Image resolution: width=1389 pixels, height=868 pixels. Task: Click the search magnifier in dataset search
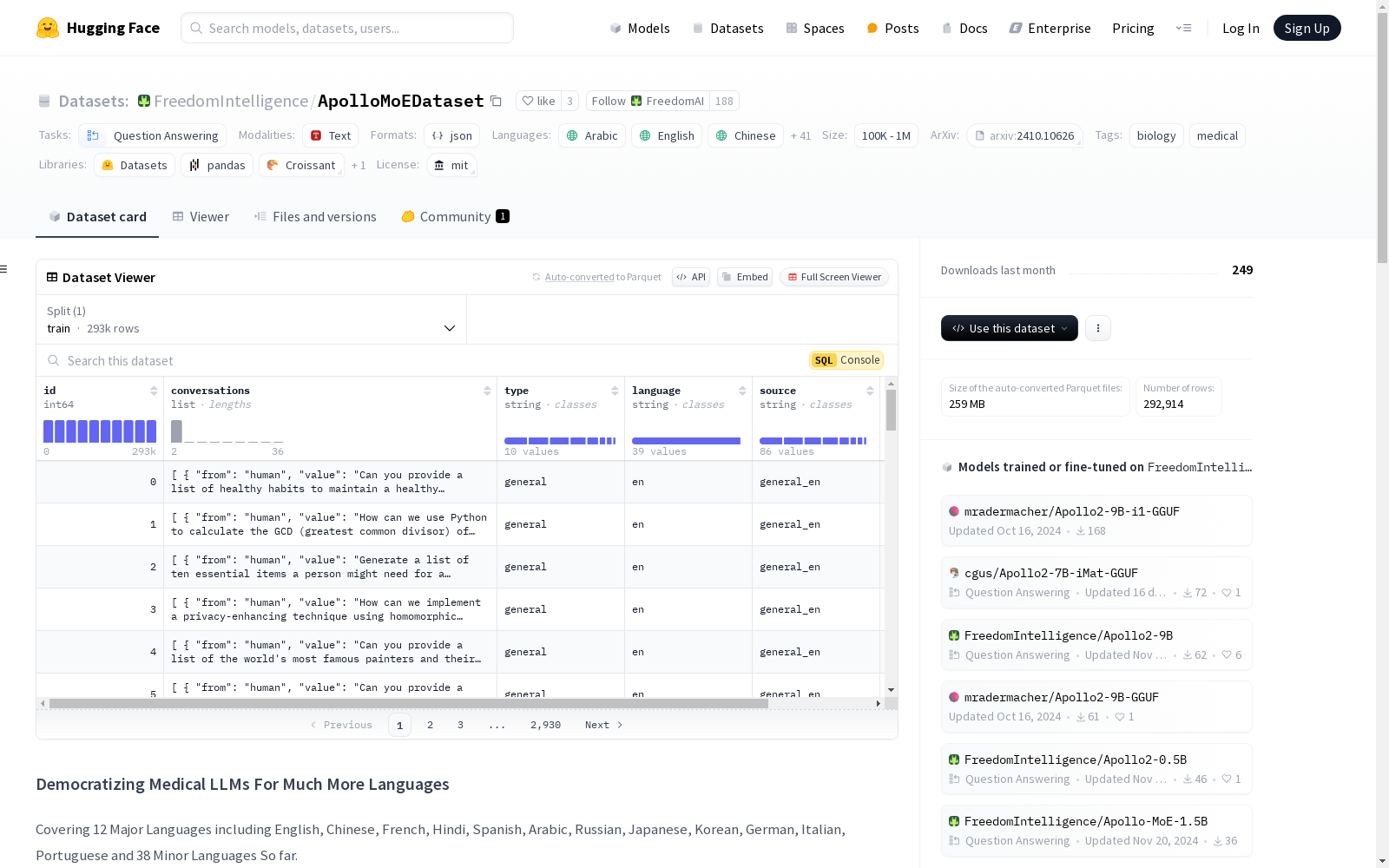tap(54, 360)
